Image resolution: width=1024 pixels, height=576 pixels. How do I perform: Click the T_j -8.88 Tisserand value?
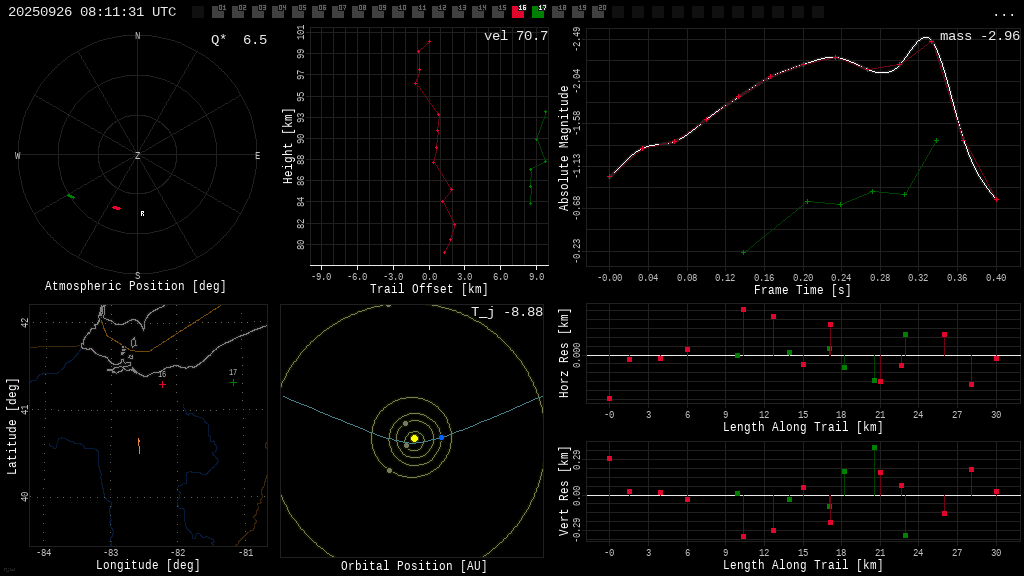pyautogui.click(x=507, y=312)
